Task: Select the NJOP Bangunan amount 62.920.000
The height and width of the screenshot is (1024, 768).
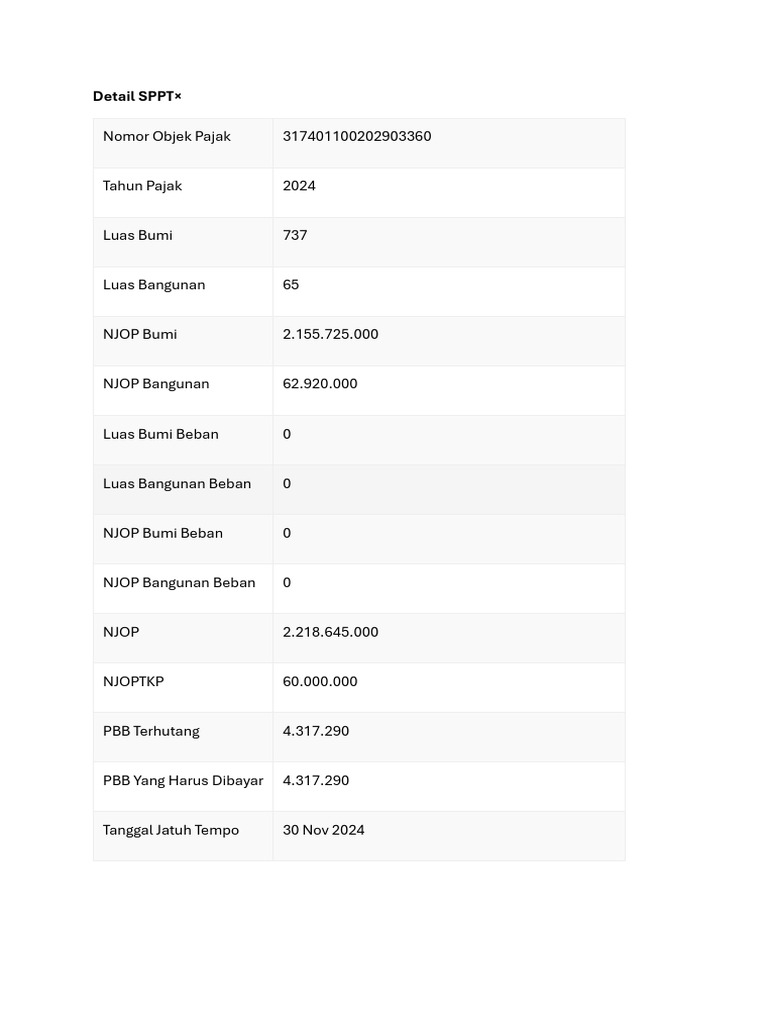Action: tap(320, 383)
